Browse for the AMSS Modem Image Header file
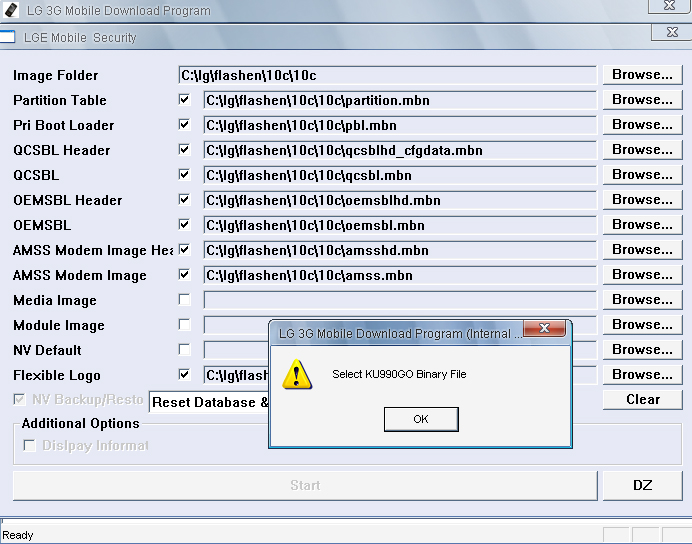The image size is (692, 544). click(643, 250)
